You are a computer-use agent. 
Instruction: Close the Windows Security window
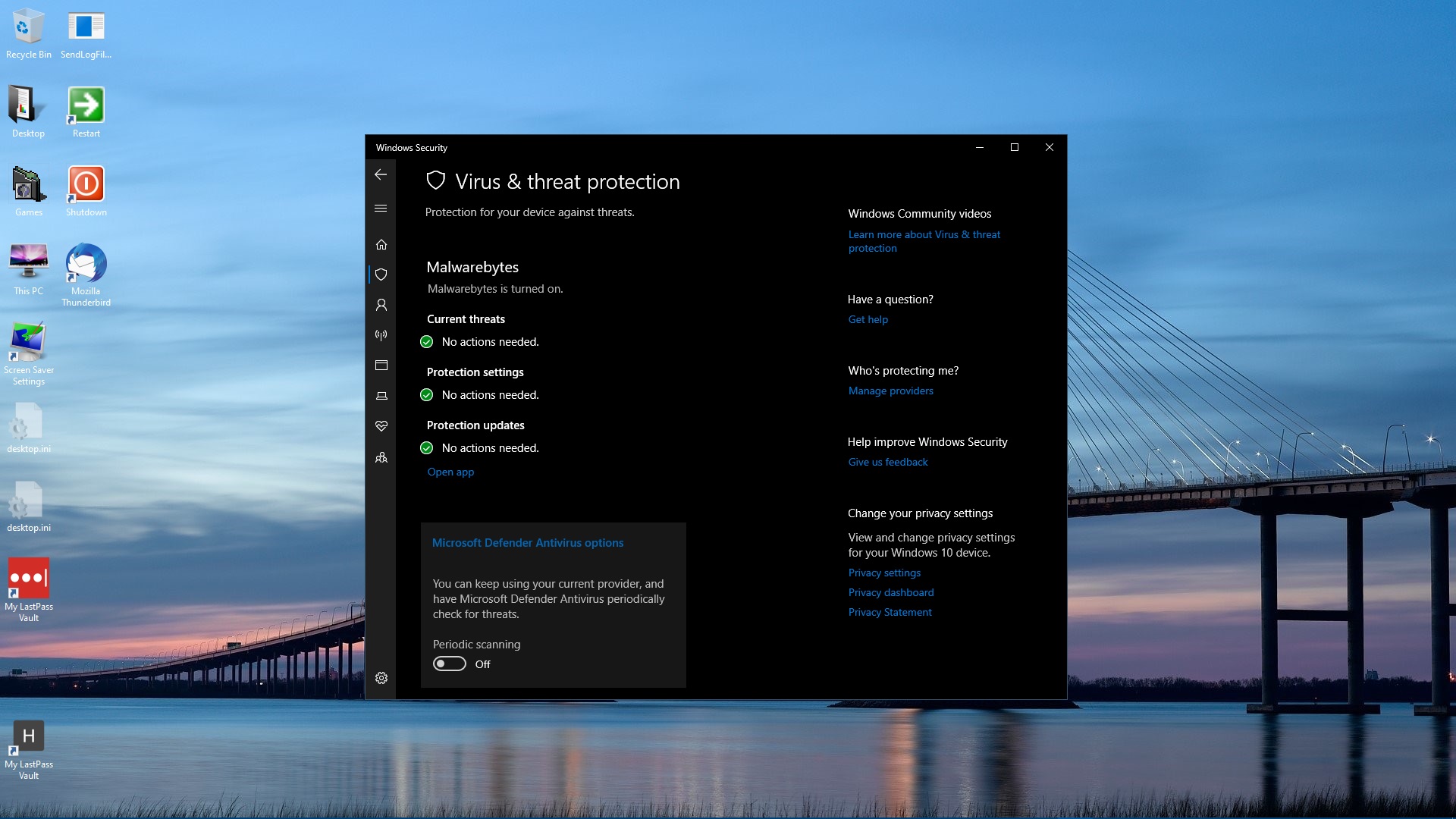tap(1050, 147)
